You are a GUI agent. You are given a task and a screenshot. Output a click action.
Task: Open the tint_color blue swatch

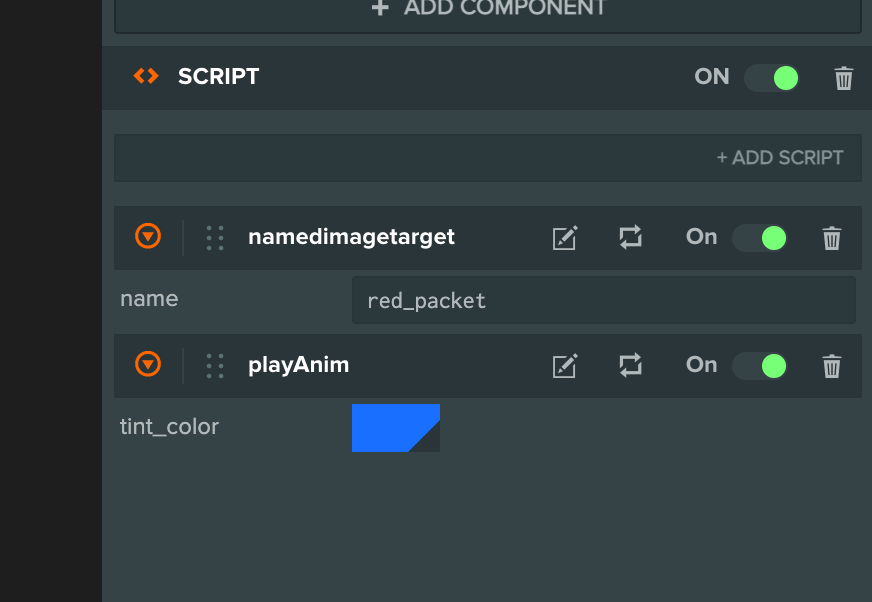395,427
